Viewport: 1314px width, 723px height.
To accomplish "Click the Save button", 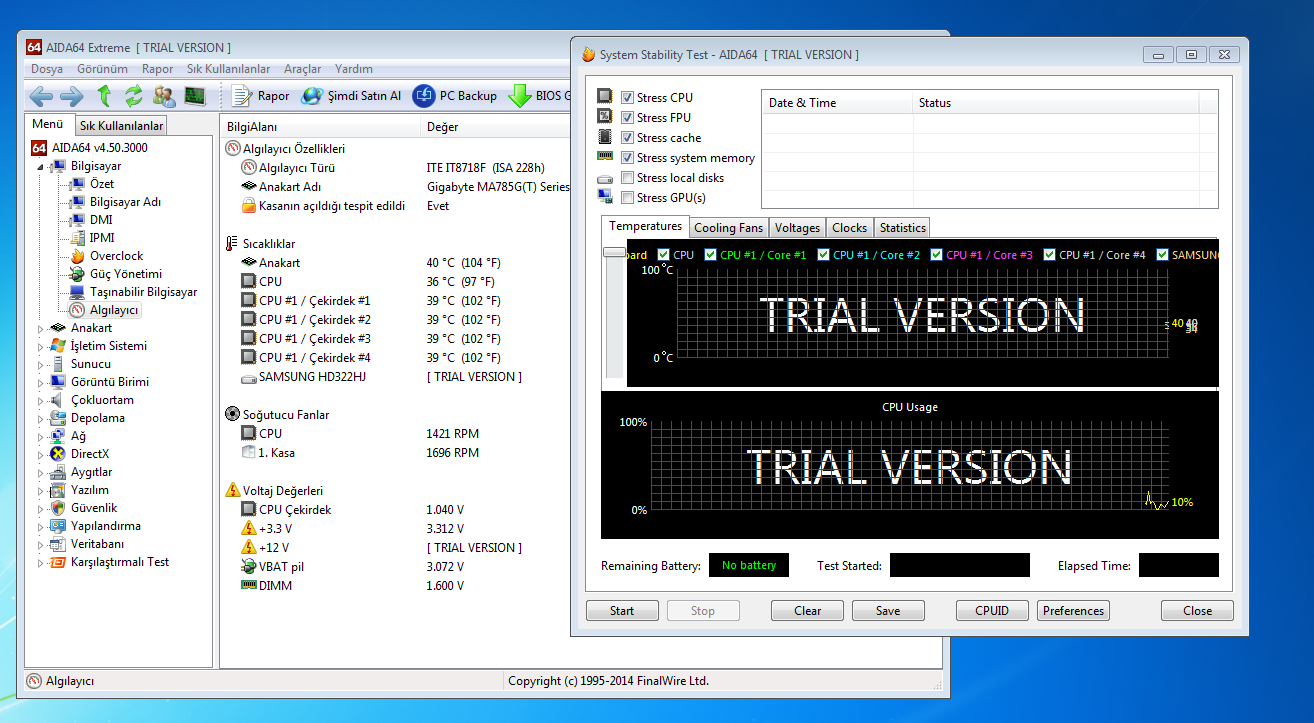I will pos(888,611).
